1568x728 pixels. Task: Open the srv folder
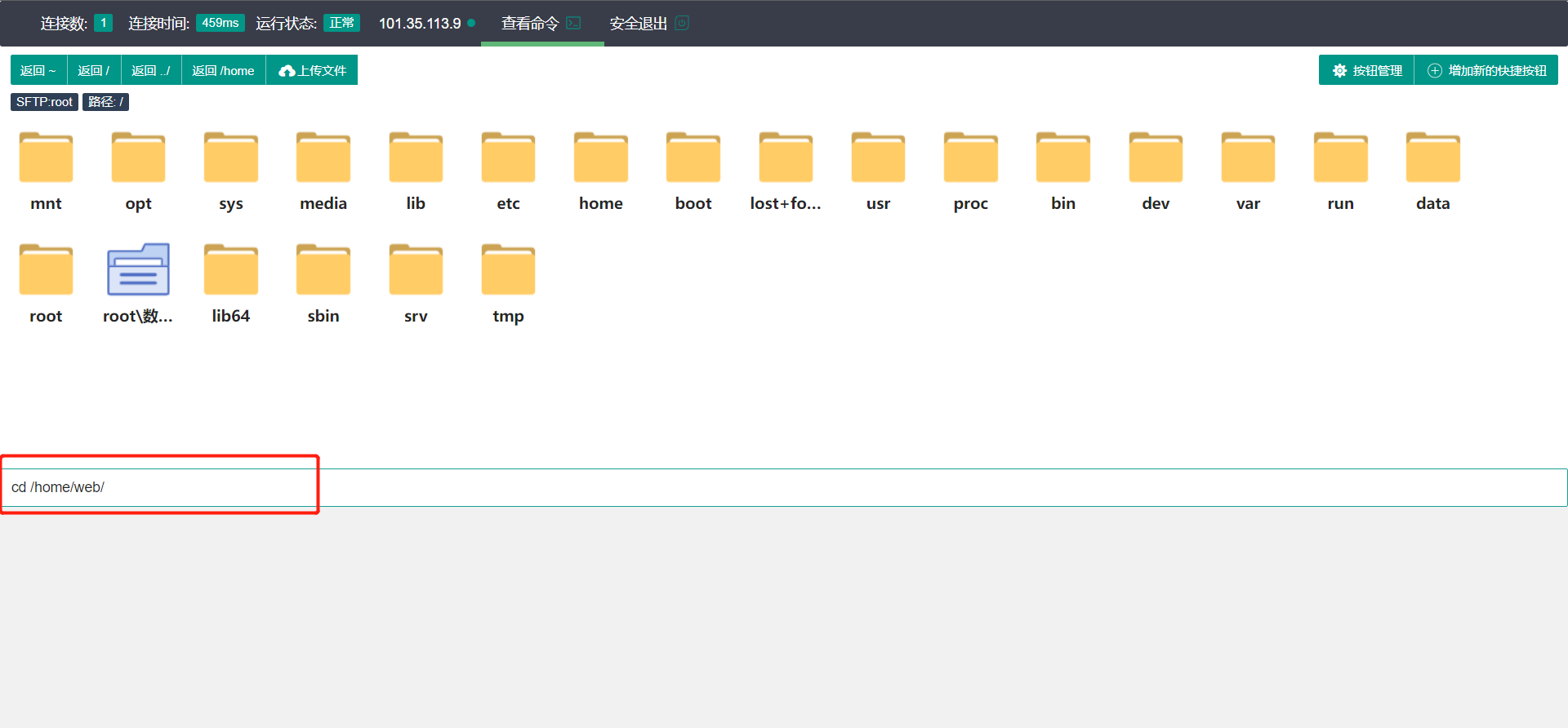pos(416,269)
